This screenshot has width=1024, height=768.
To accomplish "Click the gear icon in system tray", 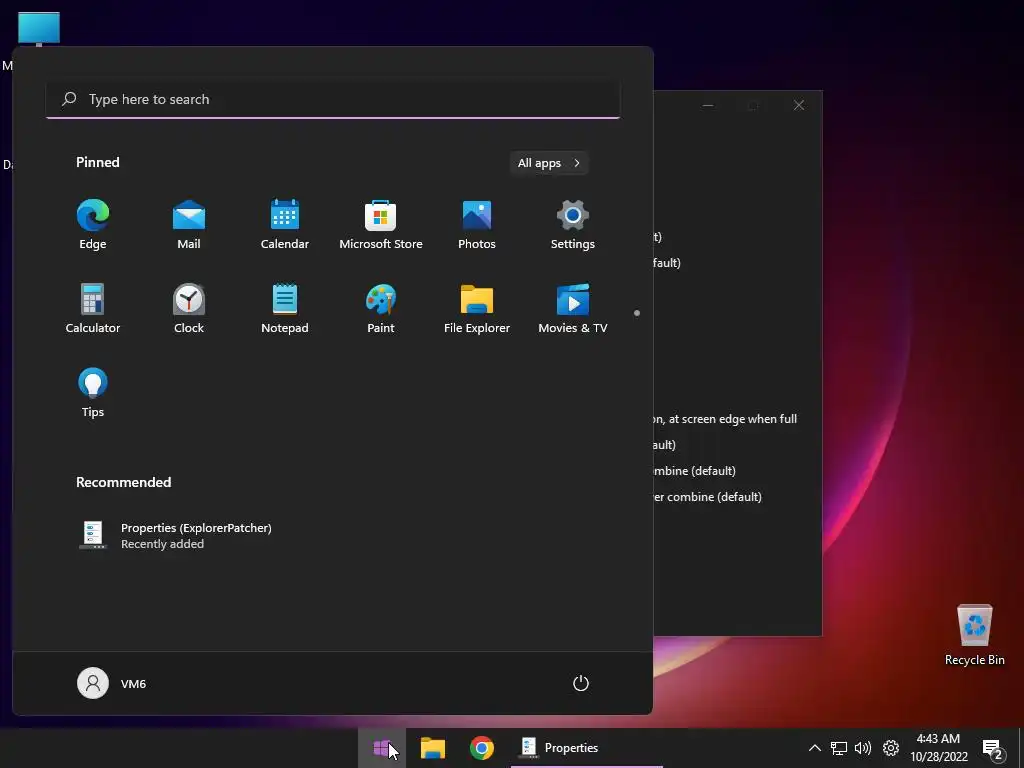I will (891, 748).
